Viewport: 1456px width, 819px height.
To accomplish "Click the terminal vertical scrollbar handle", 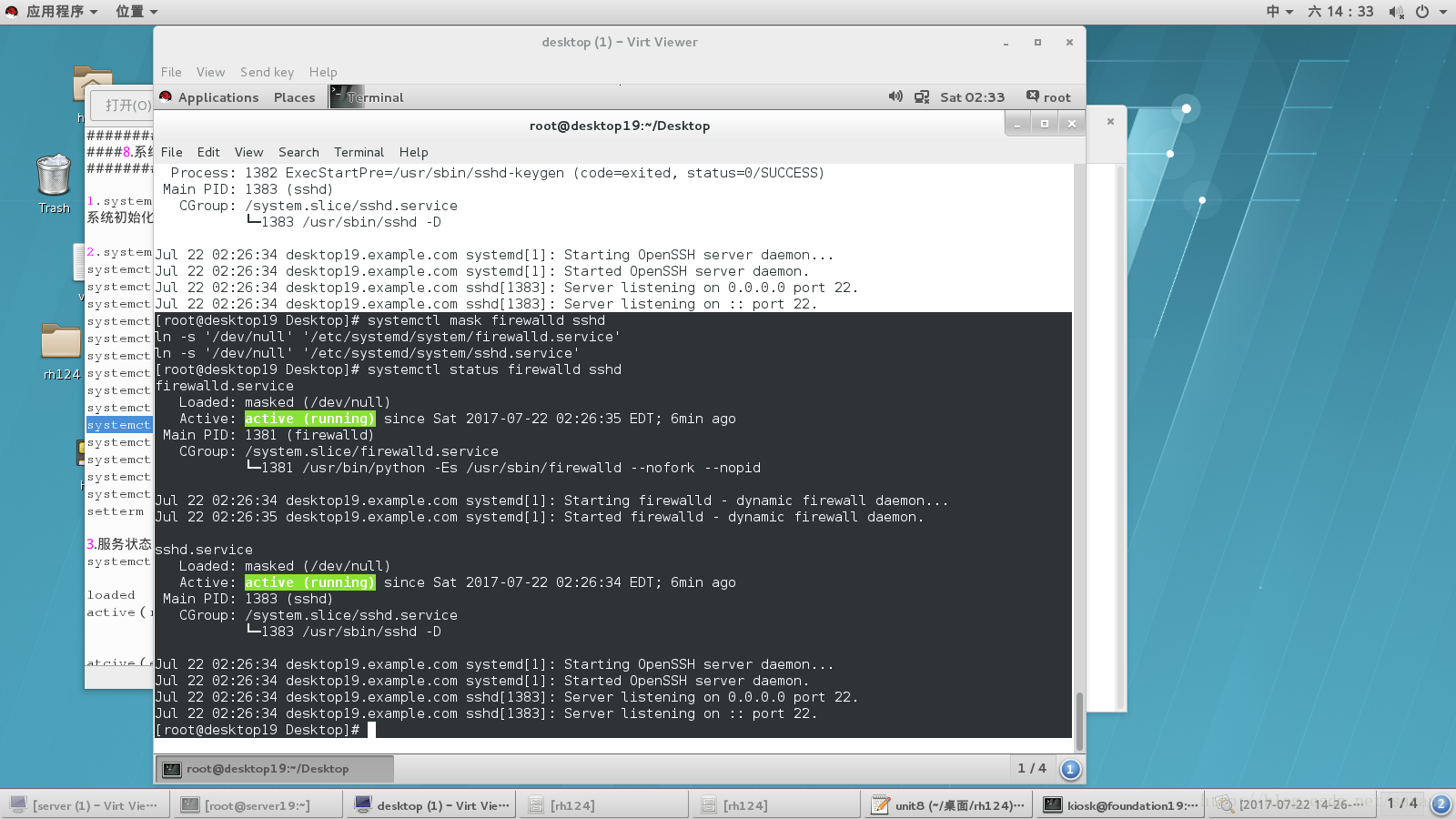I will [1079, 721].
